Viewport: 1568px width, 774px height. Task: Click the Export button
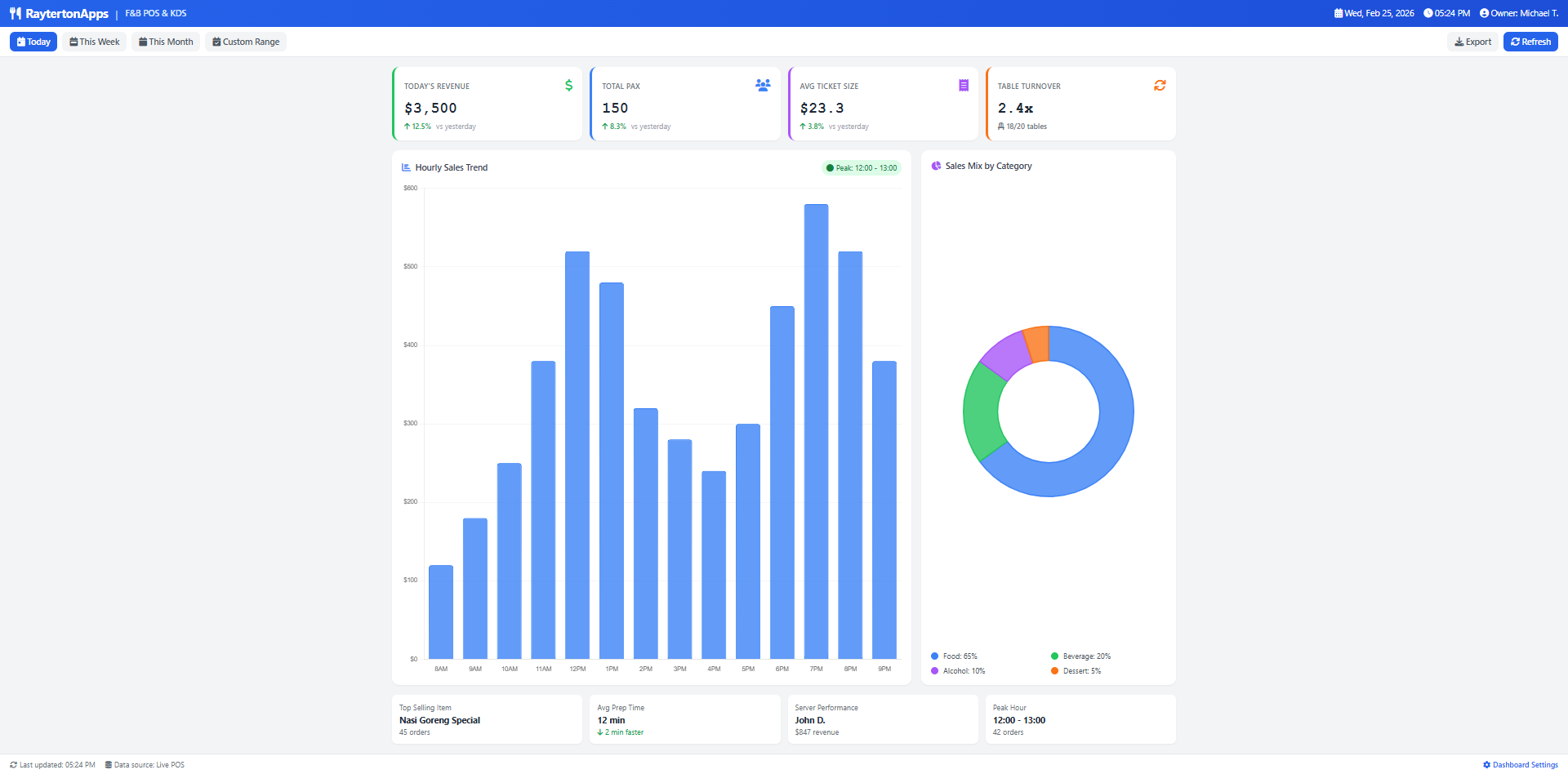click(x=1472, y=41)
